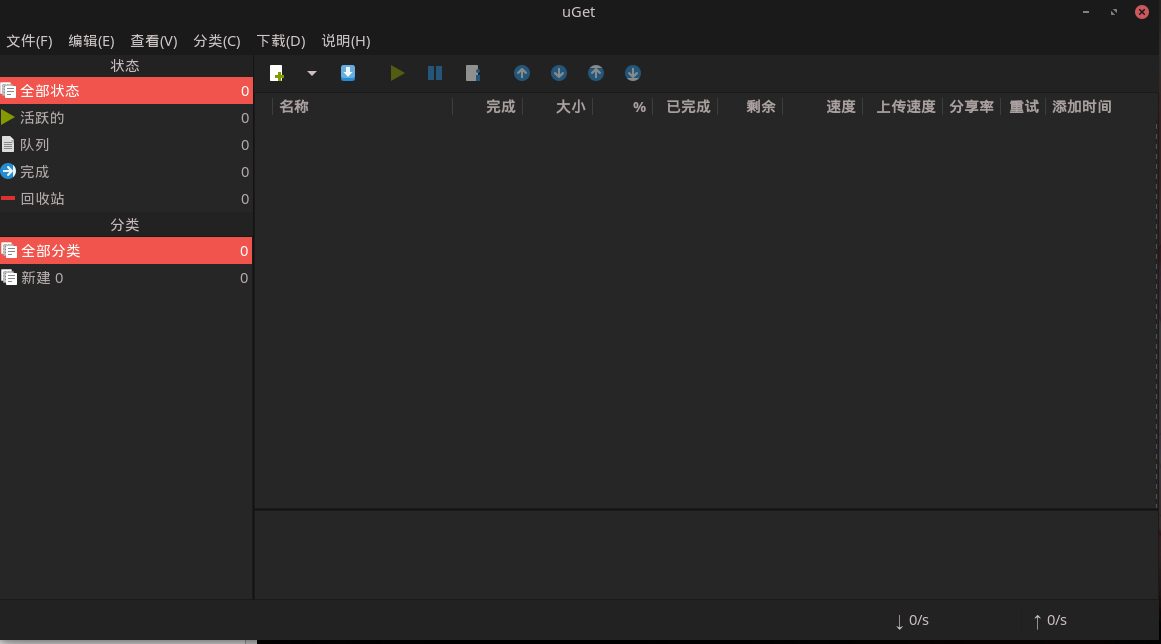Click the move up arrow icon

tap(522, 73)
